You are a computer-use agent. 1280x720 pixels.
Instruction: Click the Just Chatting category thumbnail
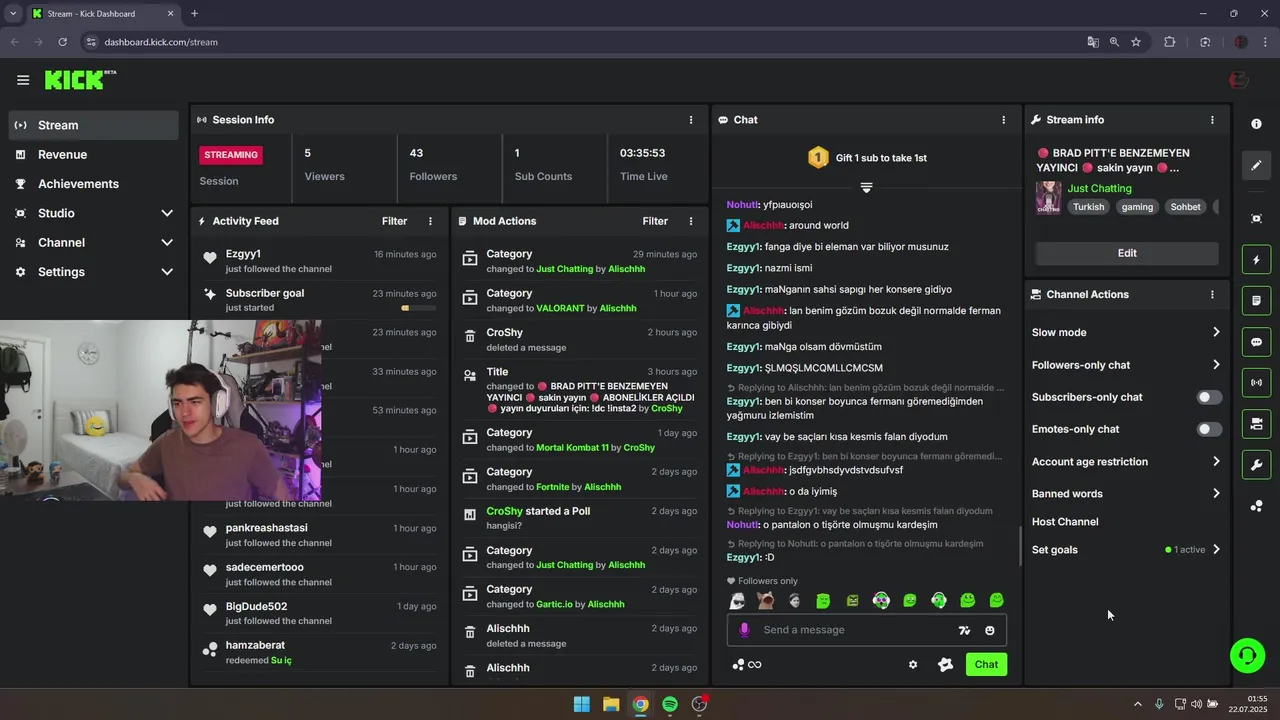(x=1049, y=197)
